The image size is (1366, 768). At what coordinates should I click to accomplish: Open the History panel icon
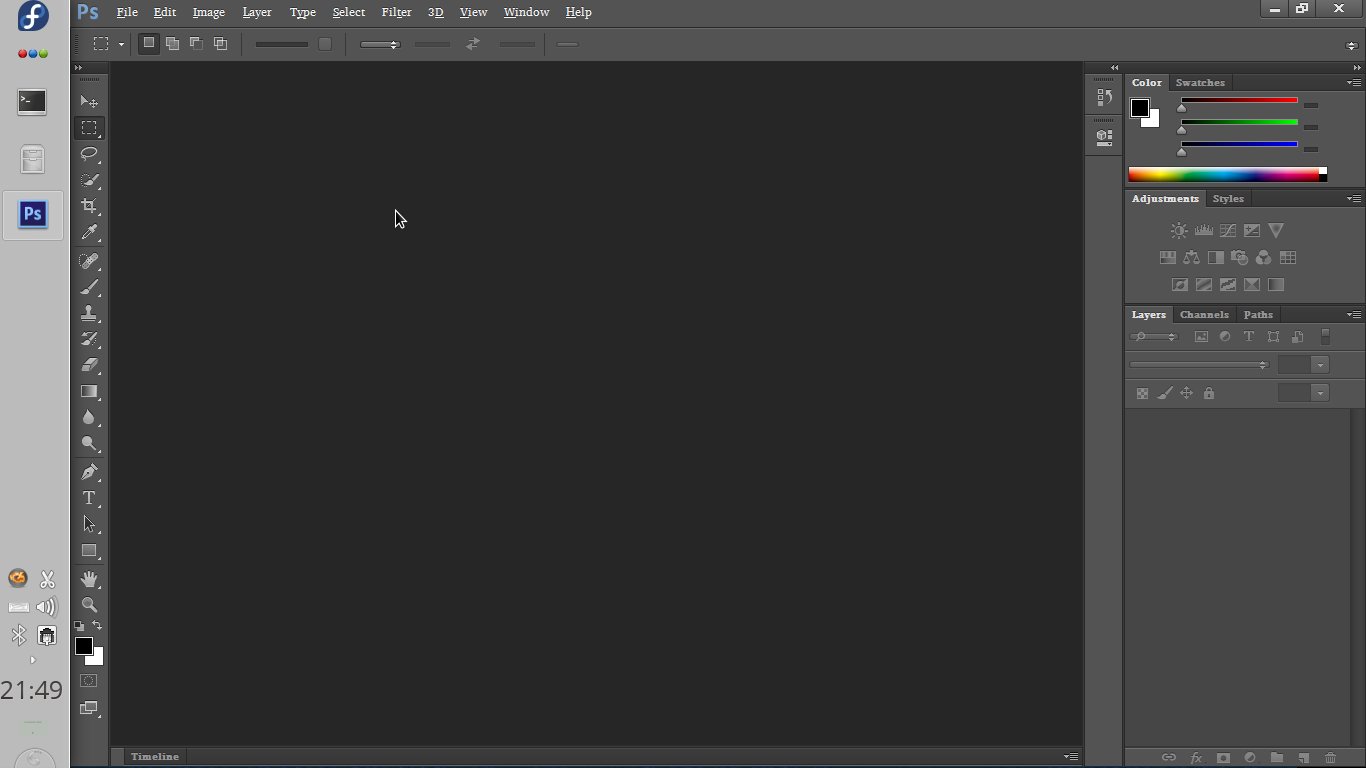click(x=1104, y=98)
